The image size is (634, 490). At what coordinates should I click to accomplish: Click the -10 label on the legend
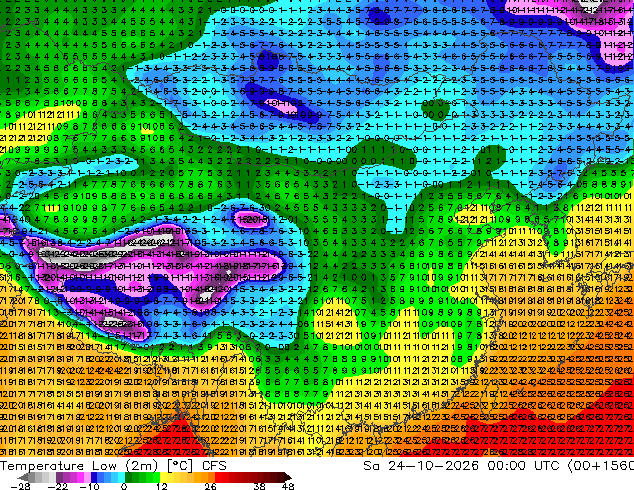pos(89,486)
